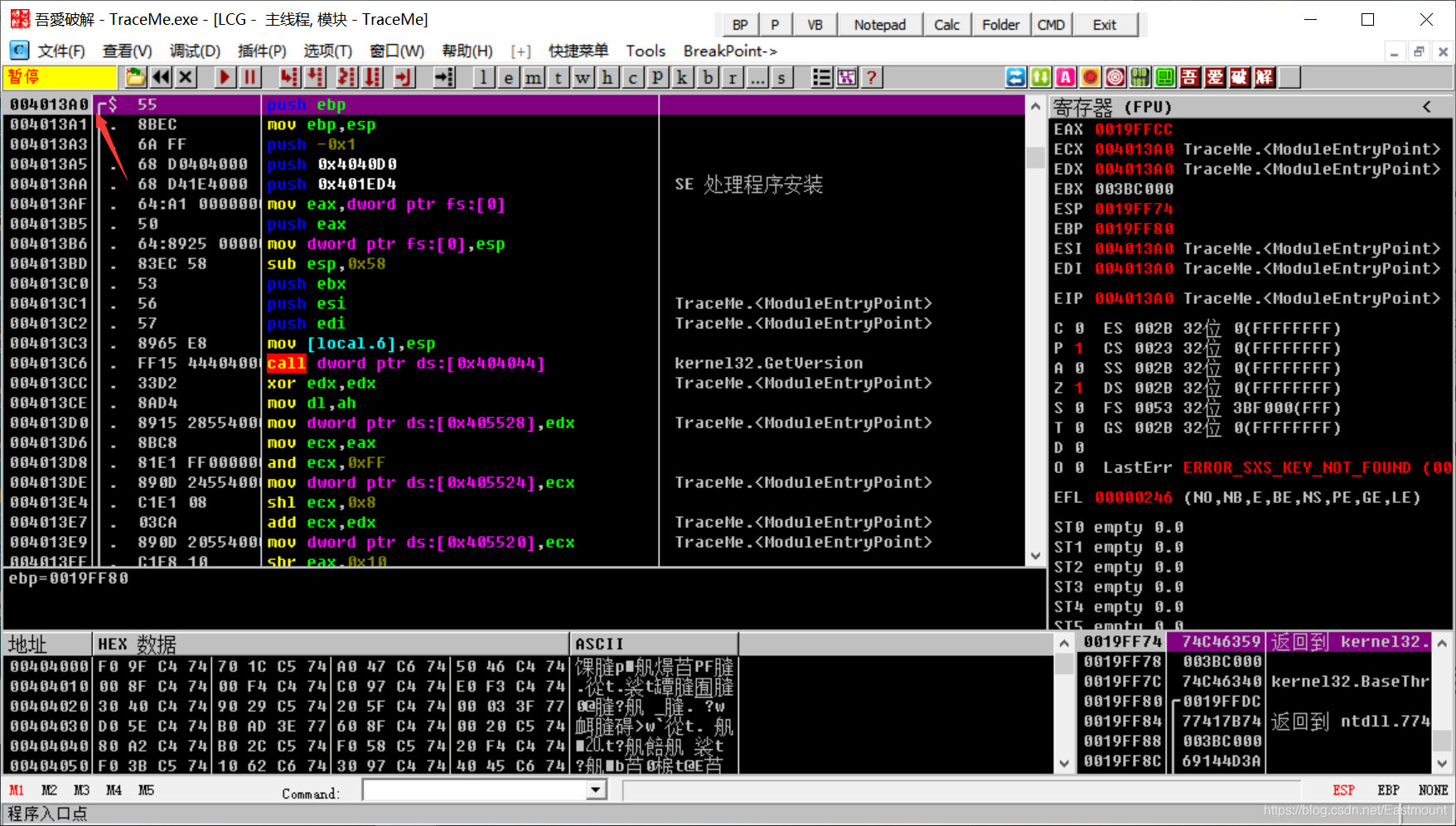
Task: Click into the Command input field
Action: click(x=475, y=790)
